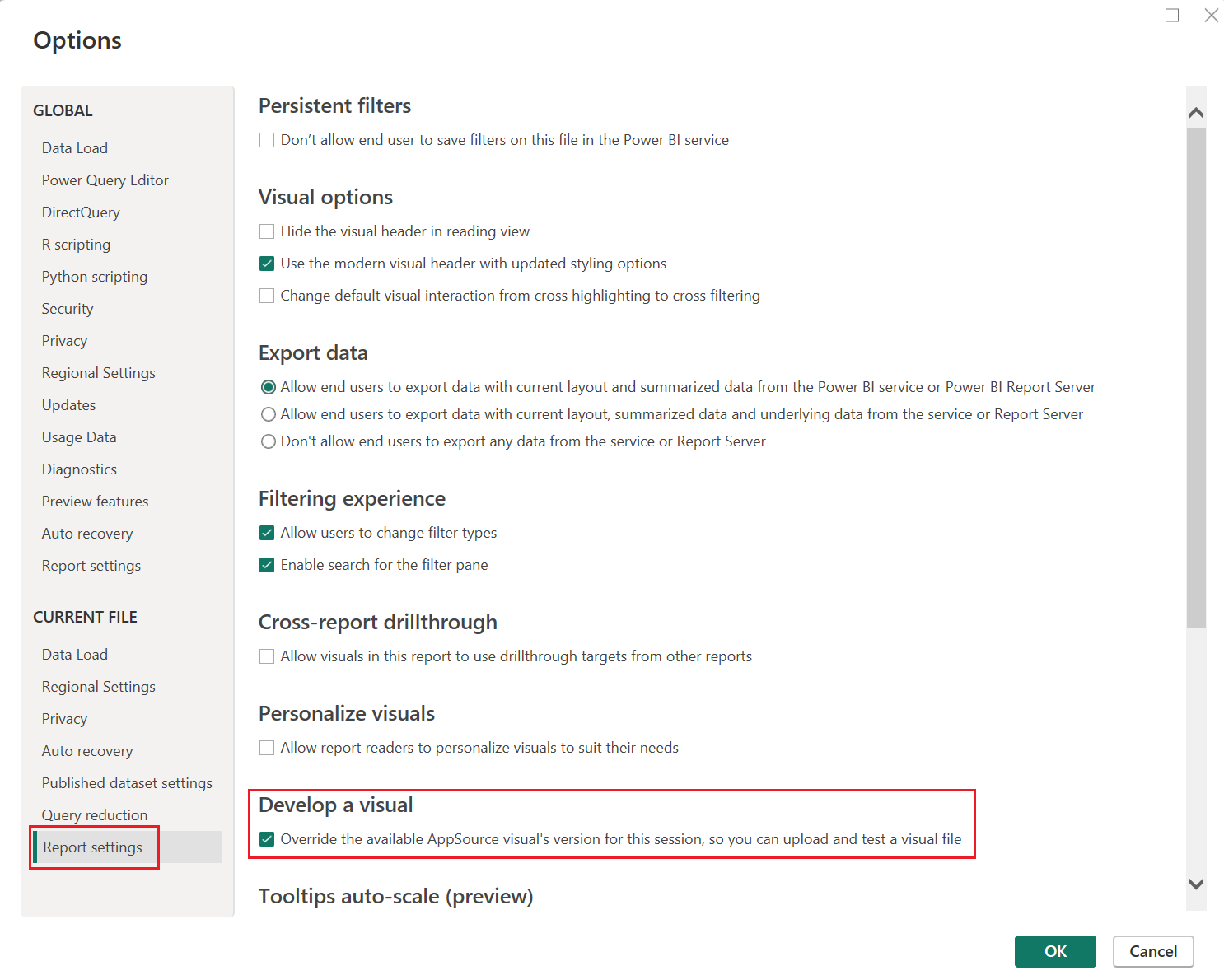
Task: Choose Don't allow end users to export data
Action: pyautogui.click(x=269, y=441)
